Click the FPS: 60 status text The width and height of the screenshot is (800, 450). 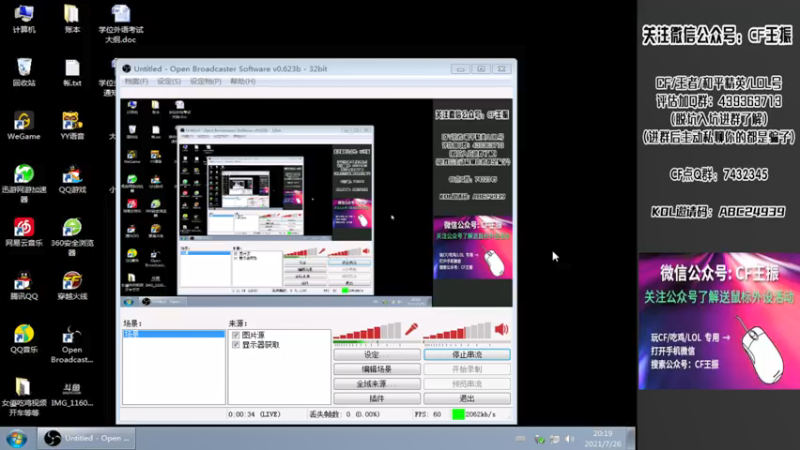428,414
